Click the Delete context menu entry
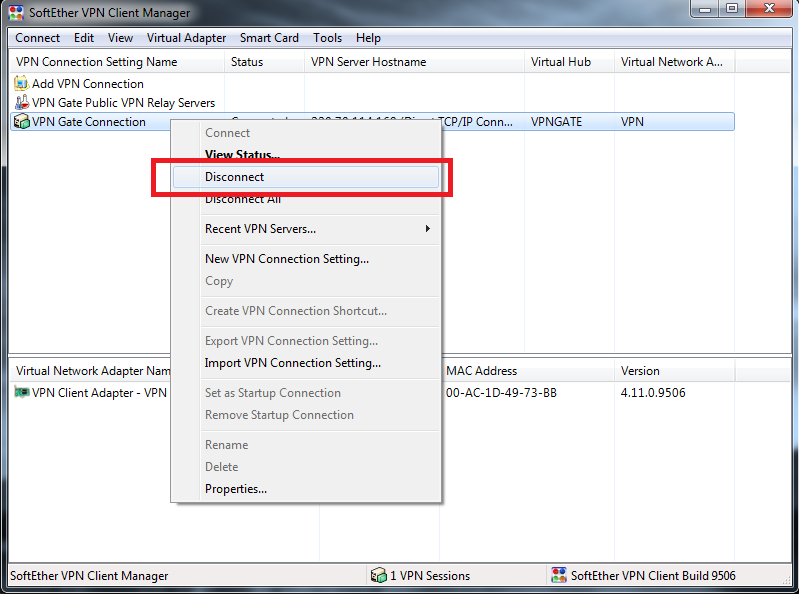 [x=306, y=467]
